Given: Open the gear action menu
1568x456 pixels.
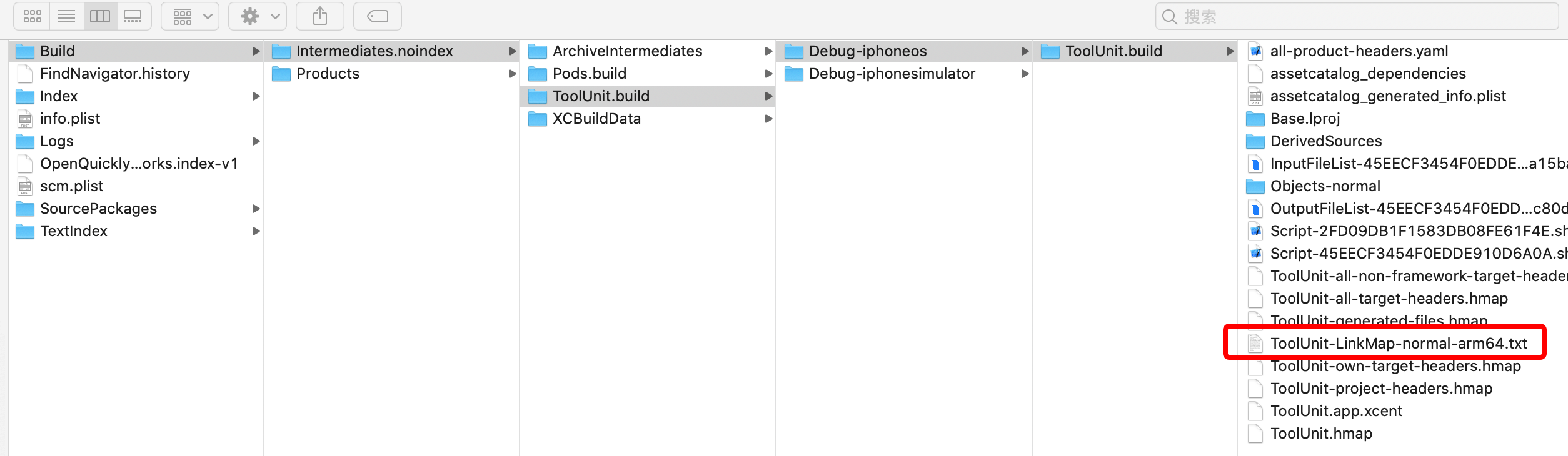Looking at the screenshot, I should [x=258, y=16].
